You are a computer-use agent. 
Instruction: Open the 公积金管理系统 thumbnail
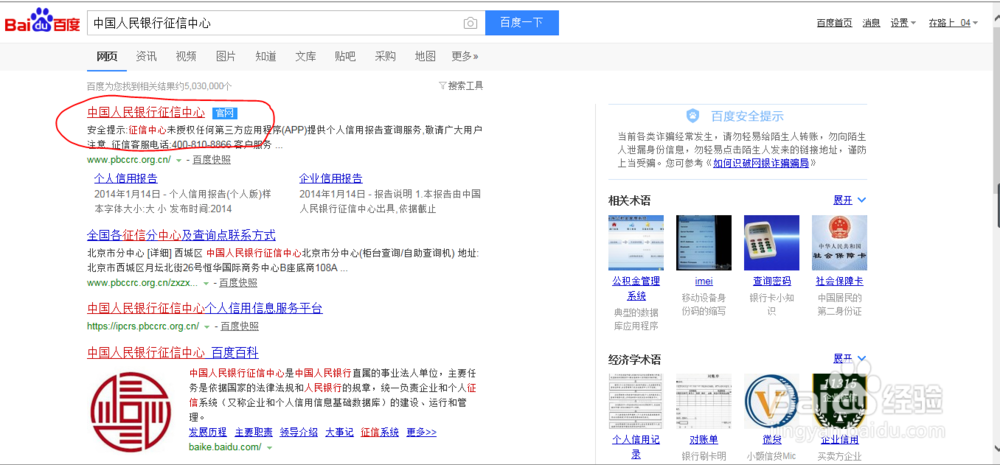[x=636, y=241]
